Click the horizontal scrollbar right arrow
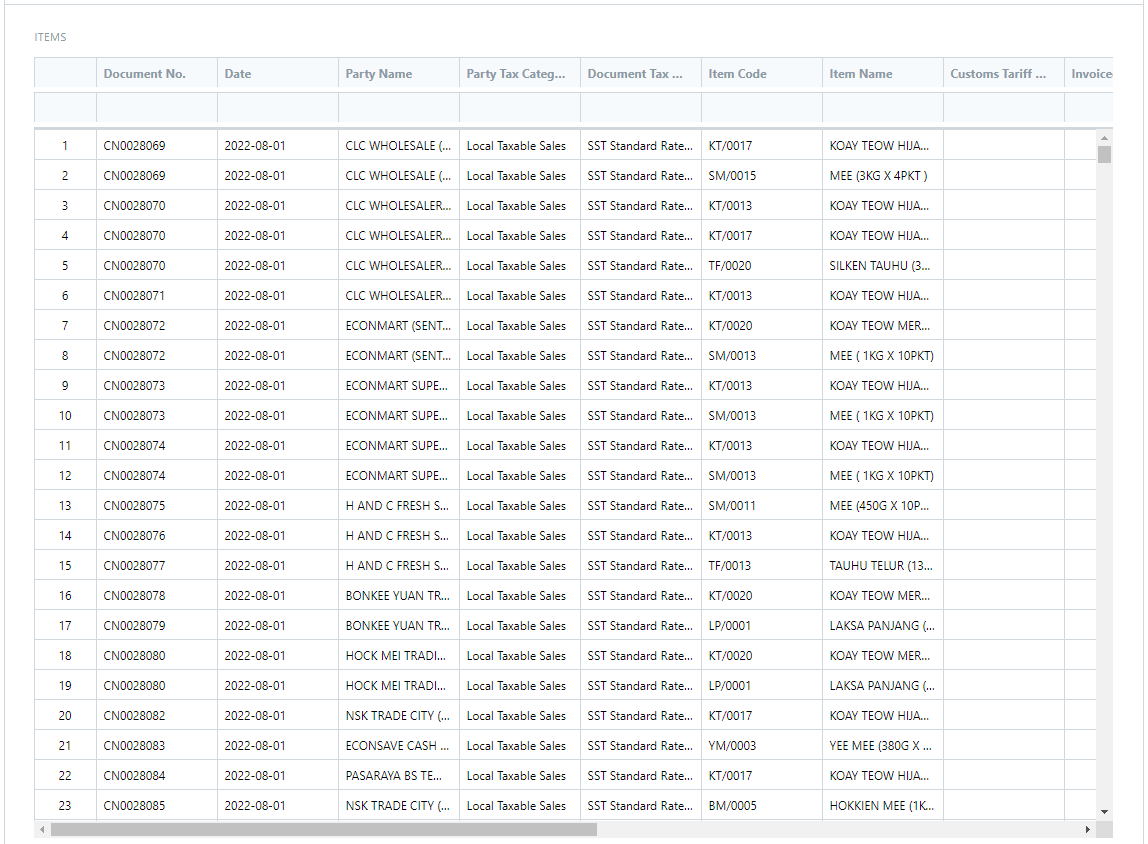Image resolution: width=1148 pixels, height=844 pixels. click(x=1088, y=830)
